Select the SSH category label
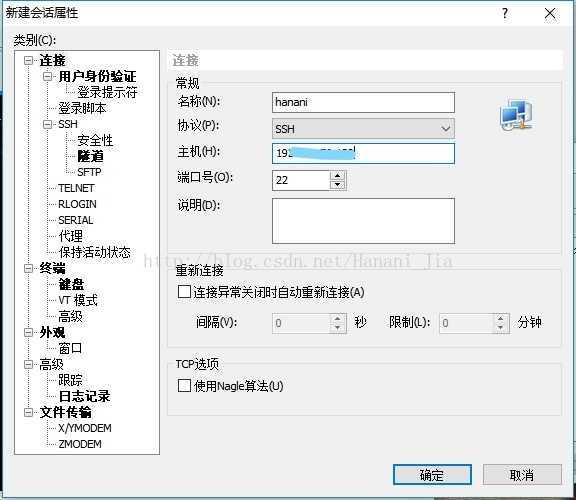The image size is (576, 500). click(68, 124)
